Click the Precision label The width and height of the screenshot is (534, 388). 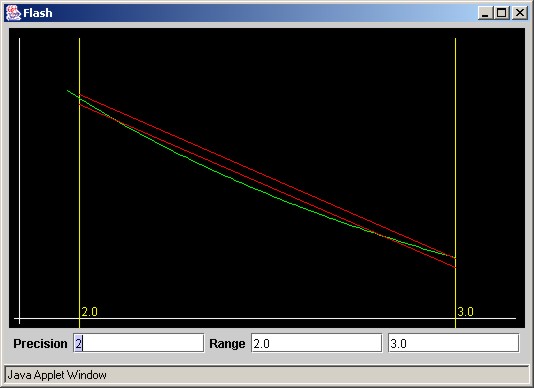[40, 343]
